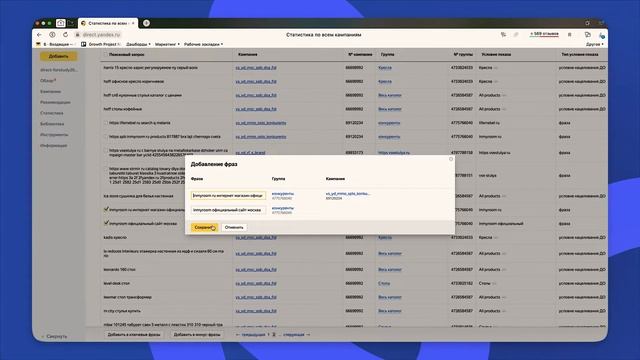The image size is (640, 360).
Task: Sort by the 'Кампания' column header
Action: point(247,54)
